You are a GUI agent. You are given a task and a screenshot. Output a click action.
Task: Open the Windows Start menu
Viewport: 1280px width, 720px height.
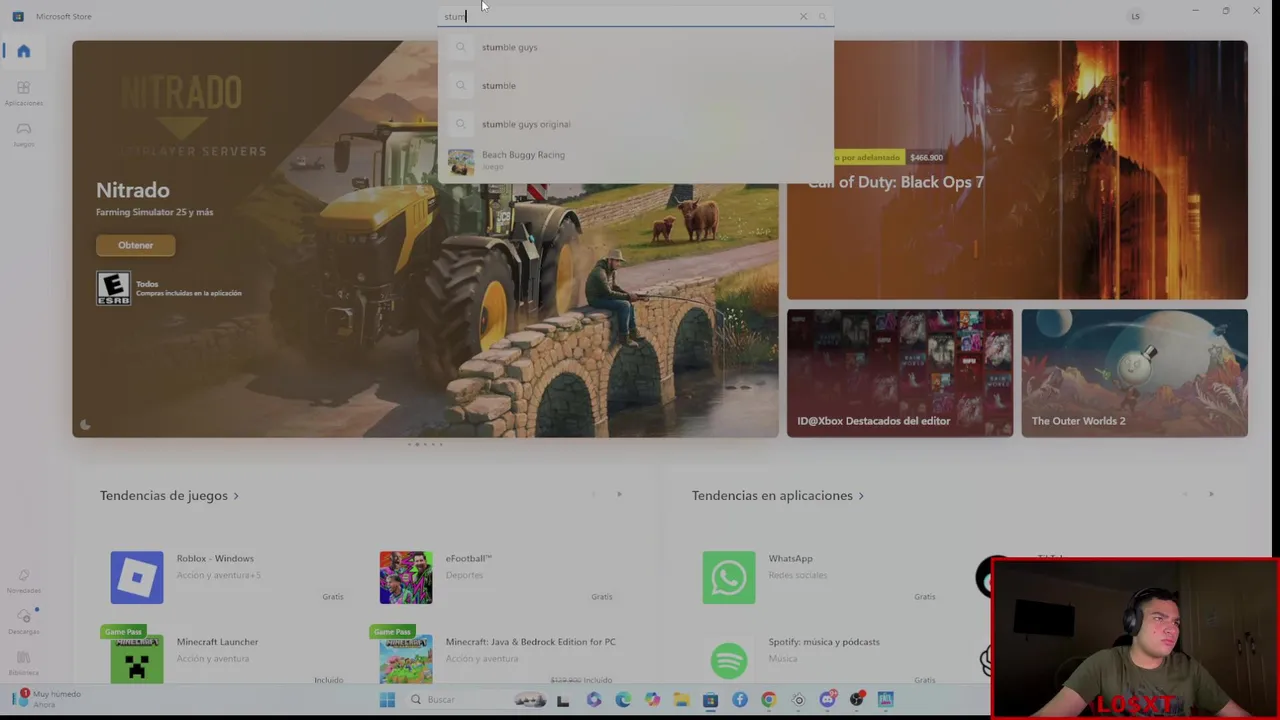pyautogui.click(x=387, y=700)
